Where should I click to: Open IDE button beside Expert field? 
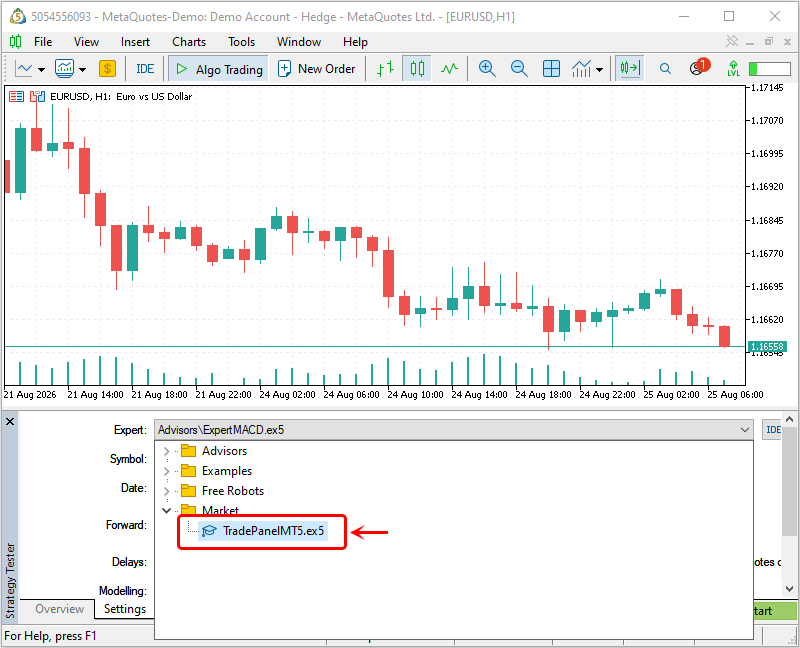(x=771, y=430)
